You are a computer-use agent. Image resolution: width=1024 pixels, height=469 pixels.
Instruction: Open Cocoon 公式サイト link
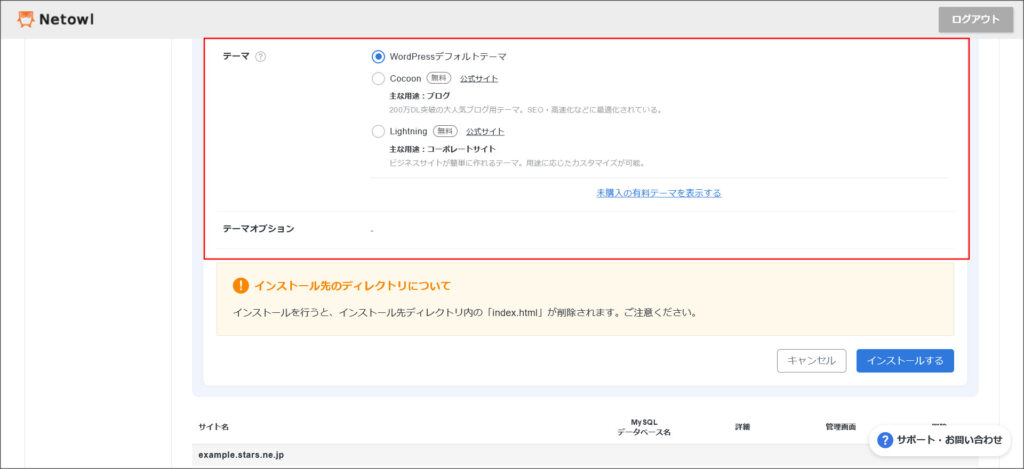(x=479, y=79)
